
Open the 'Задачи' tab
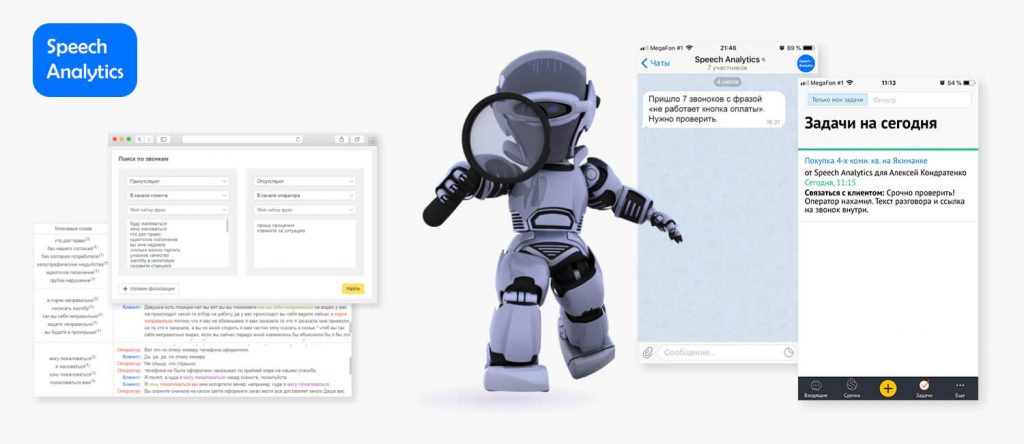coord(924,388)
